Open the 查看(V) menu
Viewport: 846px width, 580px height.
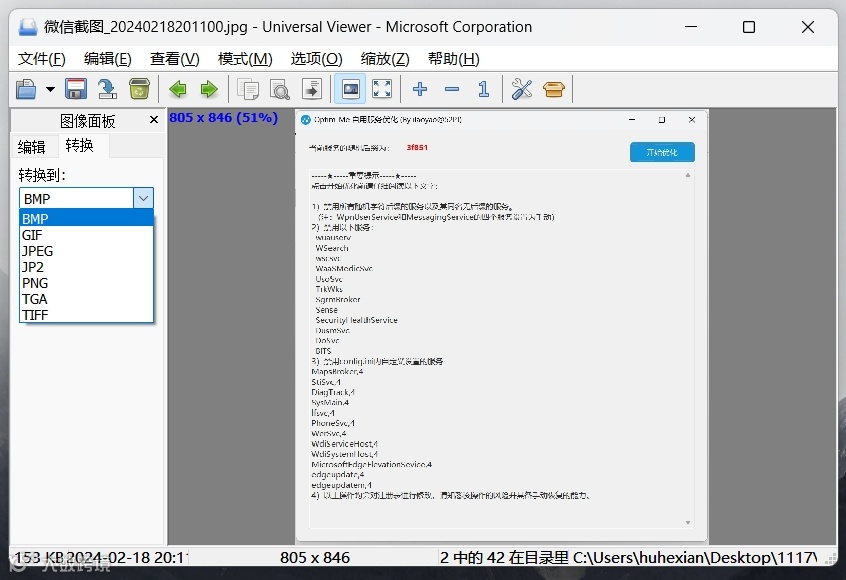[174, 59]
